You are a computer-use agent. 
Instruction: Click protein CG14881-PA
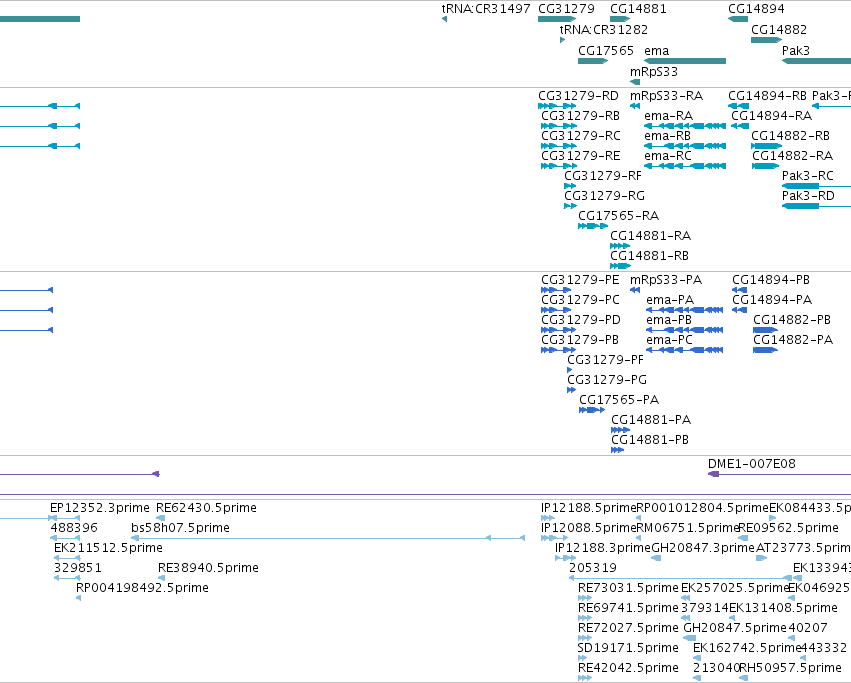point(651,420)
